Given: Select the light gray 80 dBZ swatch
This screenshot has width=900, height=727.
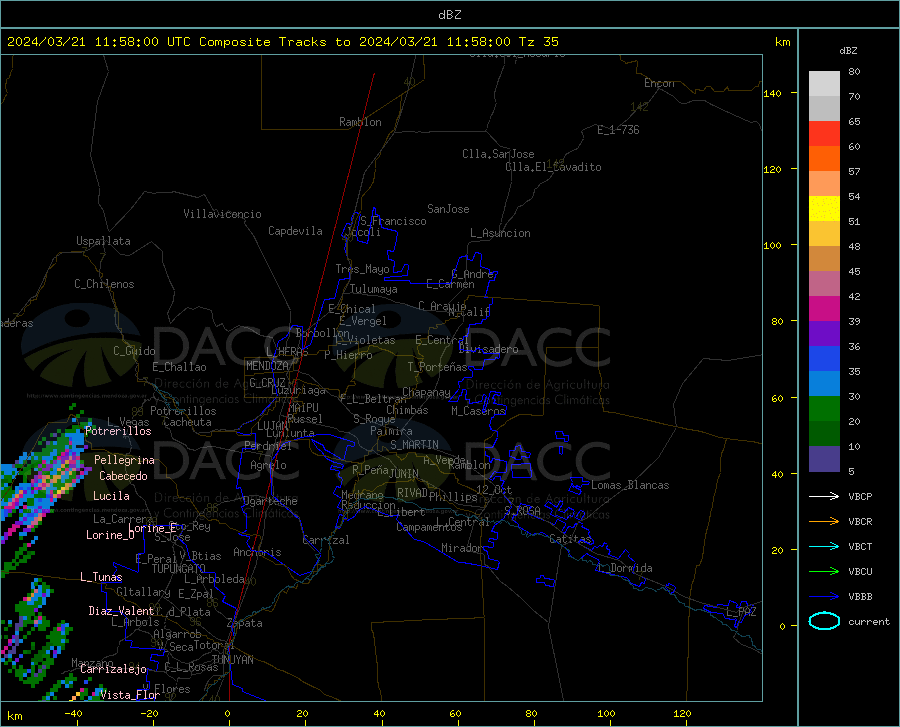Looking at the screenshot, I should (x=824, y=84).
